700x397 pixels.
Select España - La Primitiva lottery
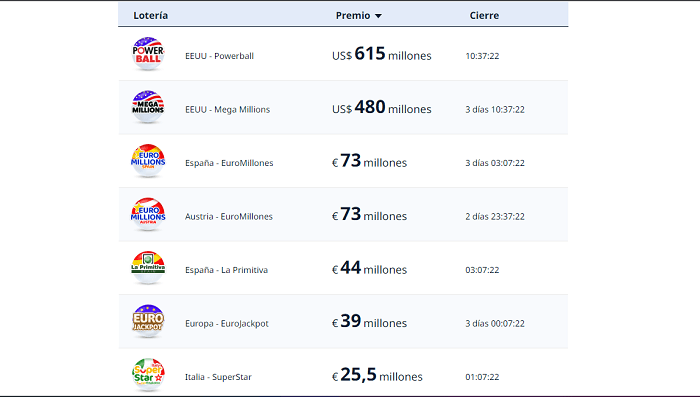click(226, 270)
